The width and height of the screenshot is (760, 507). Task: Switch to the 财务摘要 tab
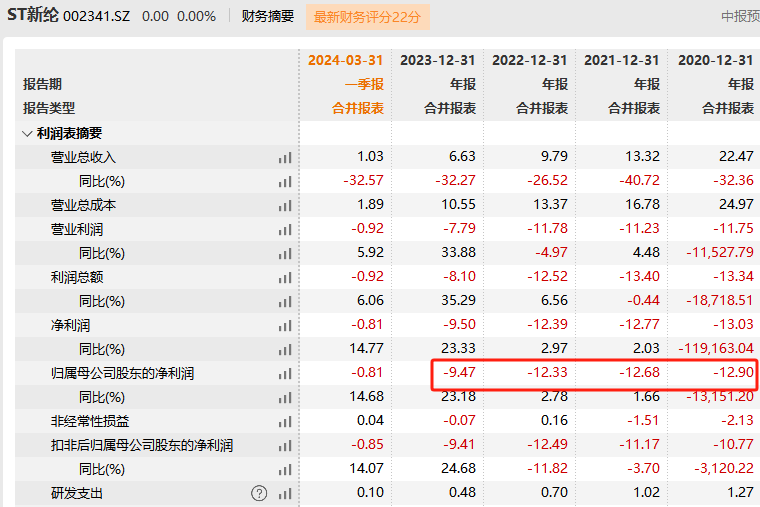tap(268, 16)
